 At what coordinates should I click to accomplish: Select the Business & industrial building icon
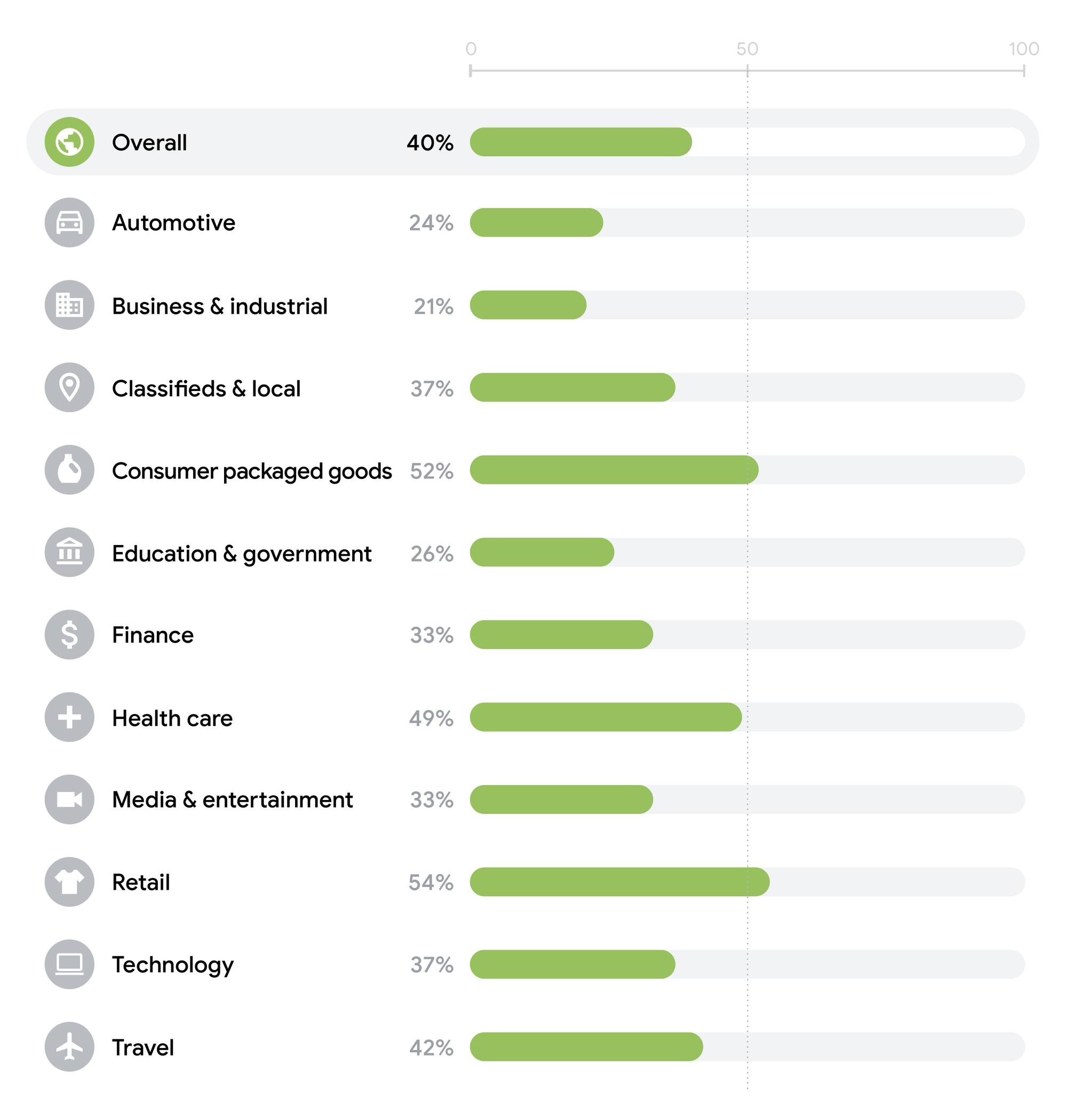click(69, 305)
